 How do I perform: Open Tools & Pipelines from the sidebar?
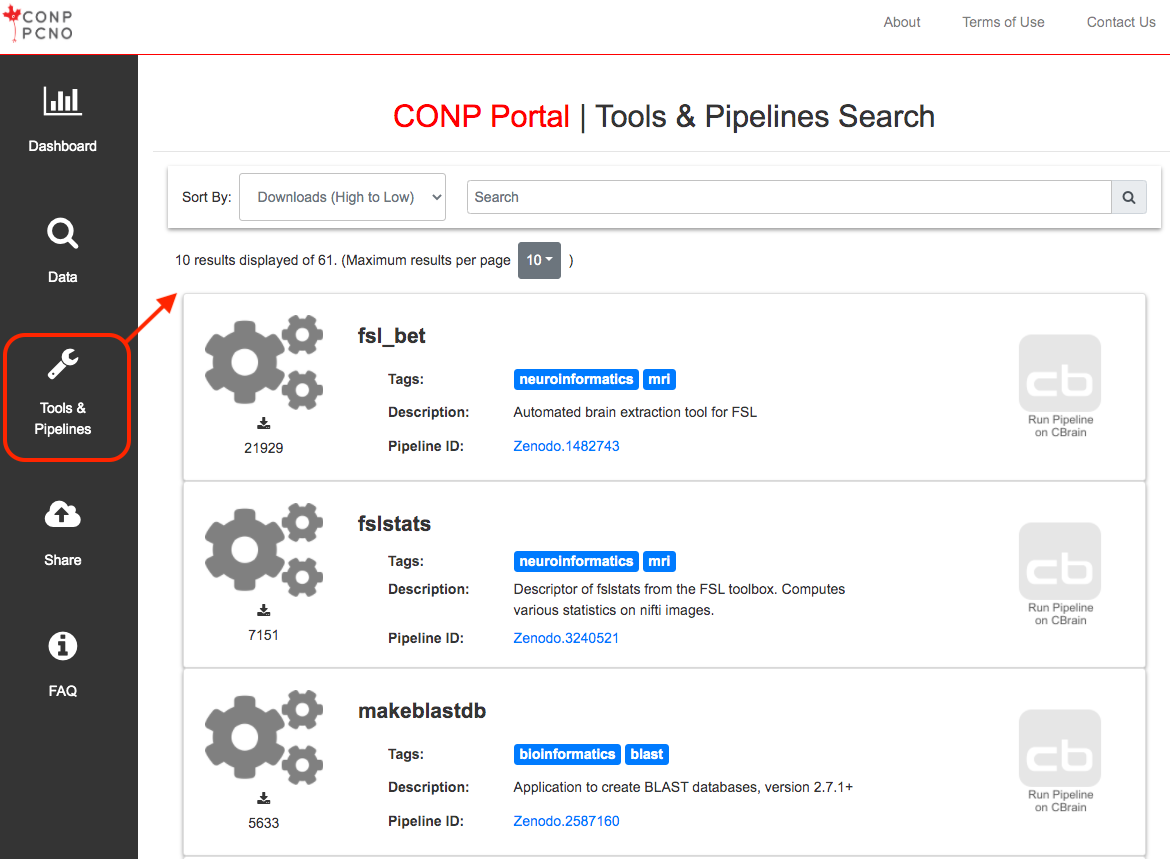(62, 395)
